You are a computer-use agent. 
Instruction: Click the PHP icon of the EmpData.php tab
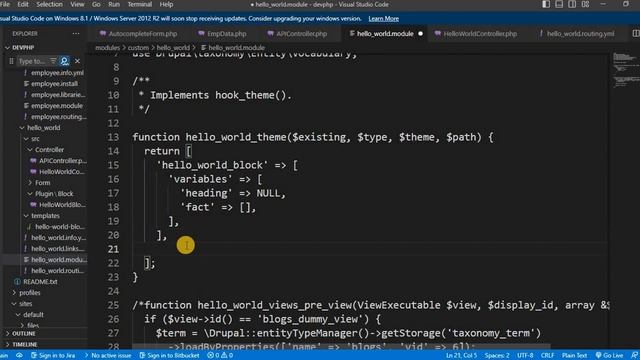201,33
